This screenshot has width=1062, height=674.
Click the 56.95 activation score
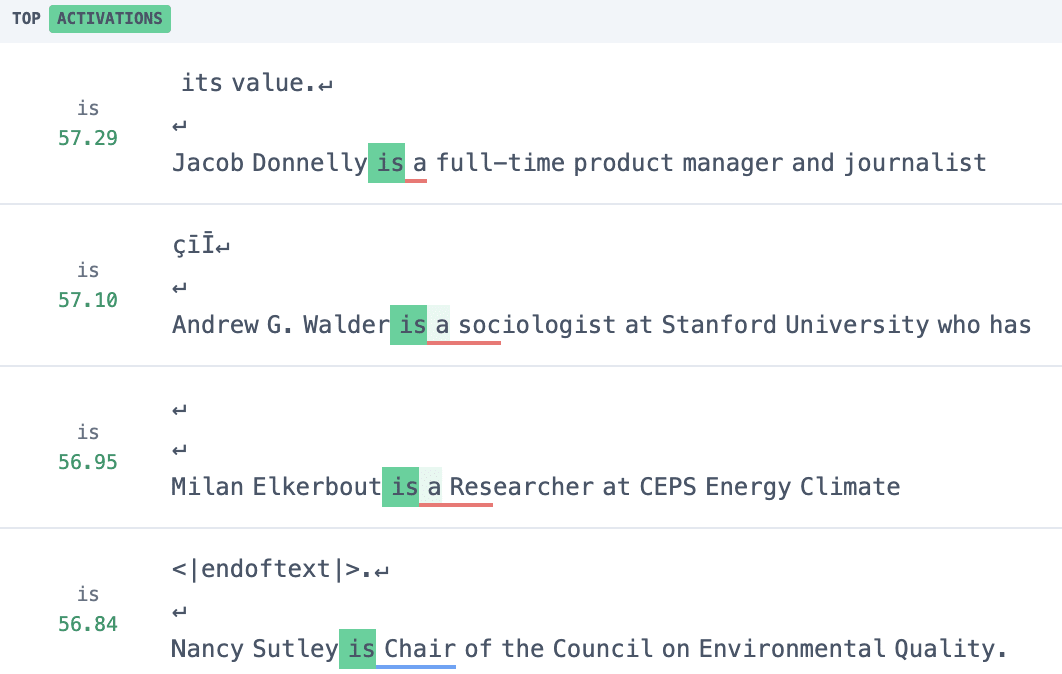(88, 462)
